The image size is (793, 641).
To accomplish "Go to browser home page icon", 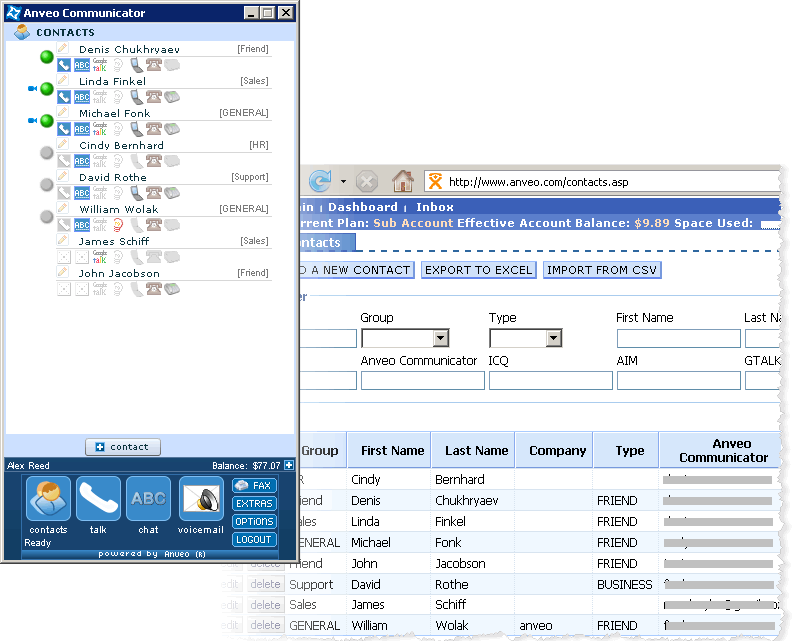I will (x=403, y=181).
